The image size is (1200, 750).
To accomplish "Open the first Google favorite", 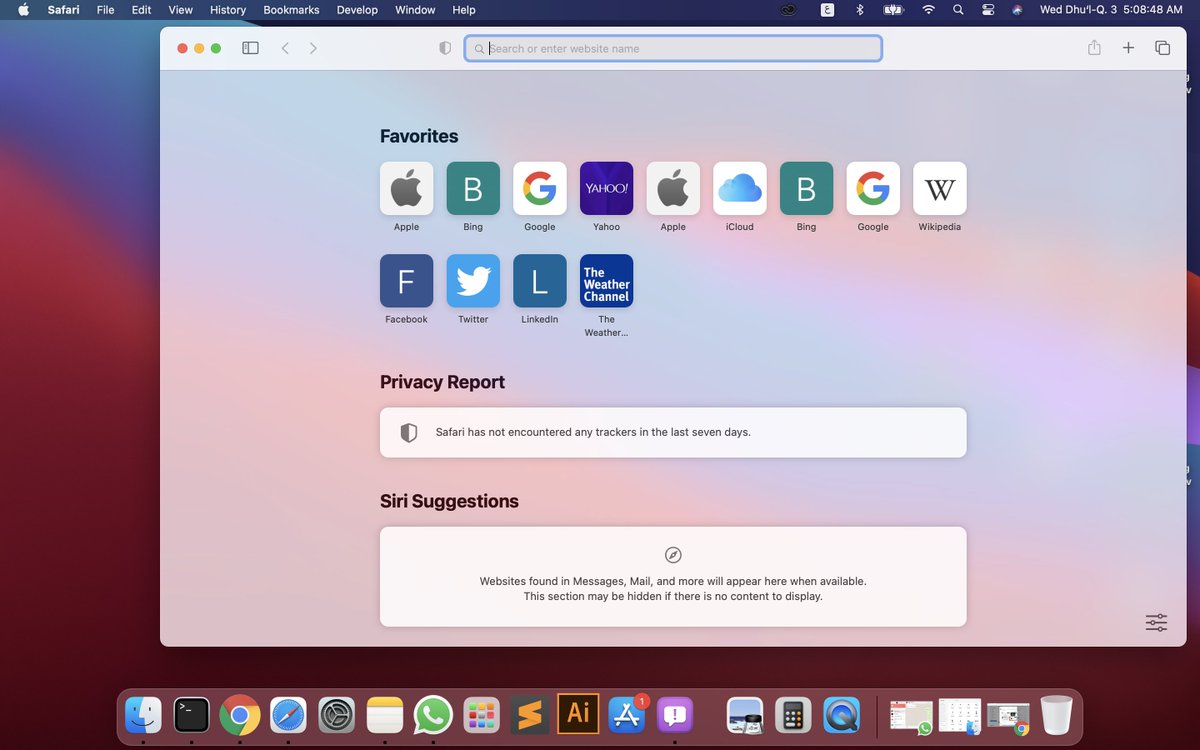I will point(540,188).
